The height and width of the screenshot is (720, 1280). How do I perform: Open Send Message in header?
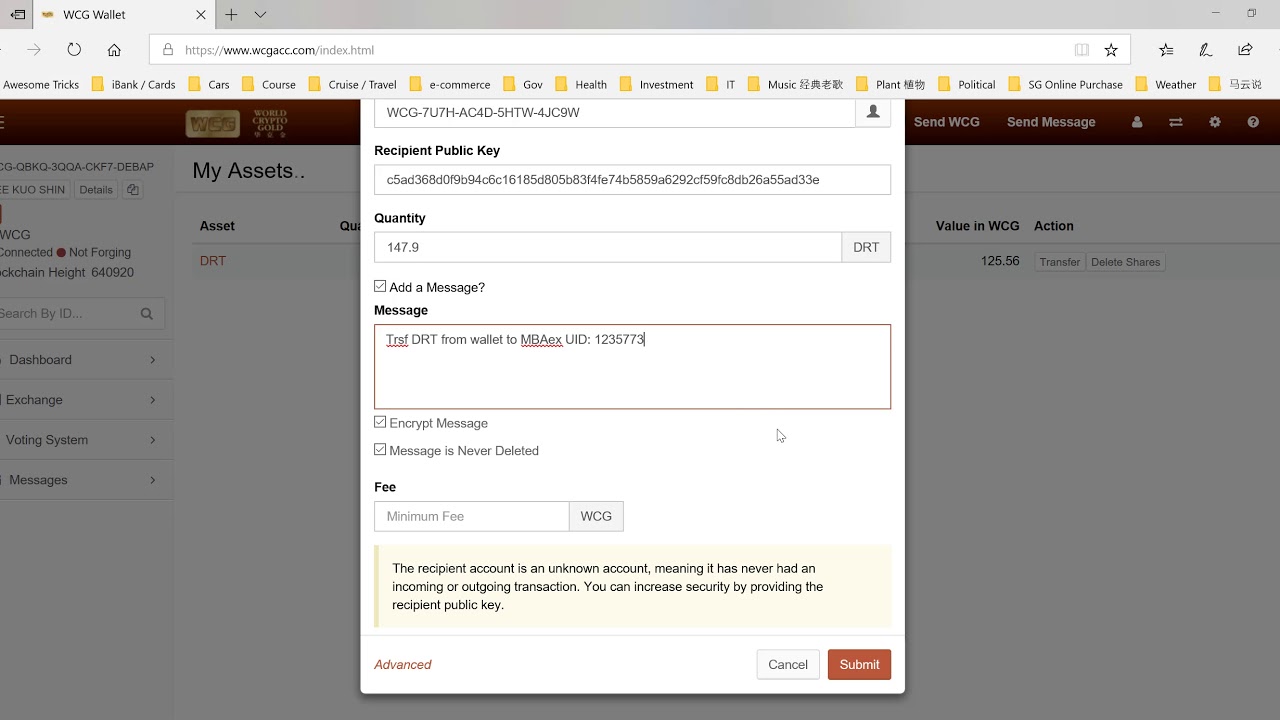[1051, 122]
